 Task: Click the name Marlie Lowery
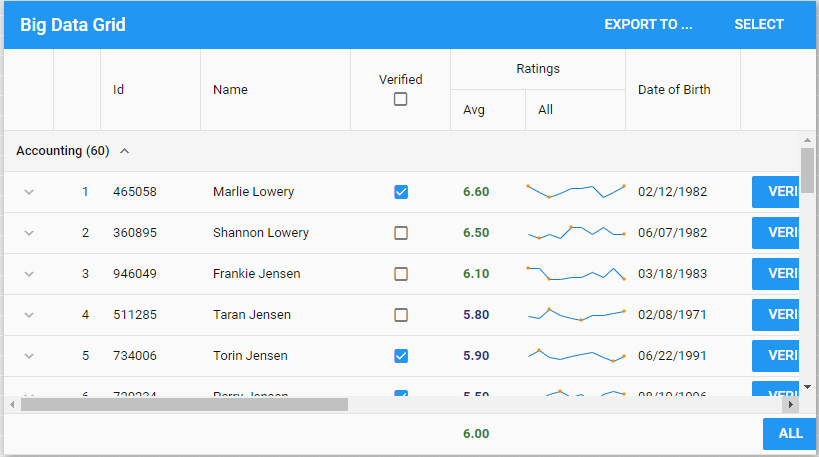click(253, 192)
